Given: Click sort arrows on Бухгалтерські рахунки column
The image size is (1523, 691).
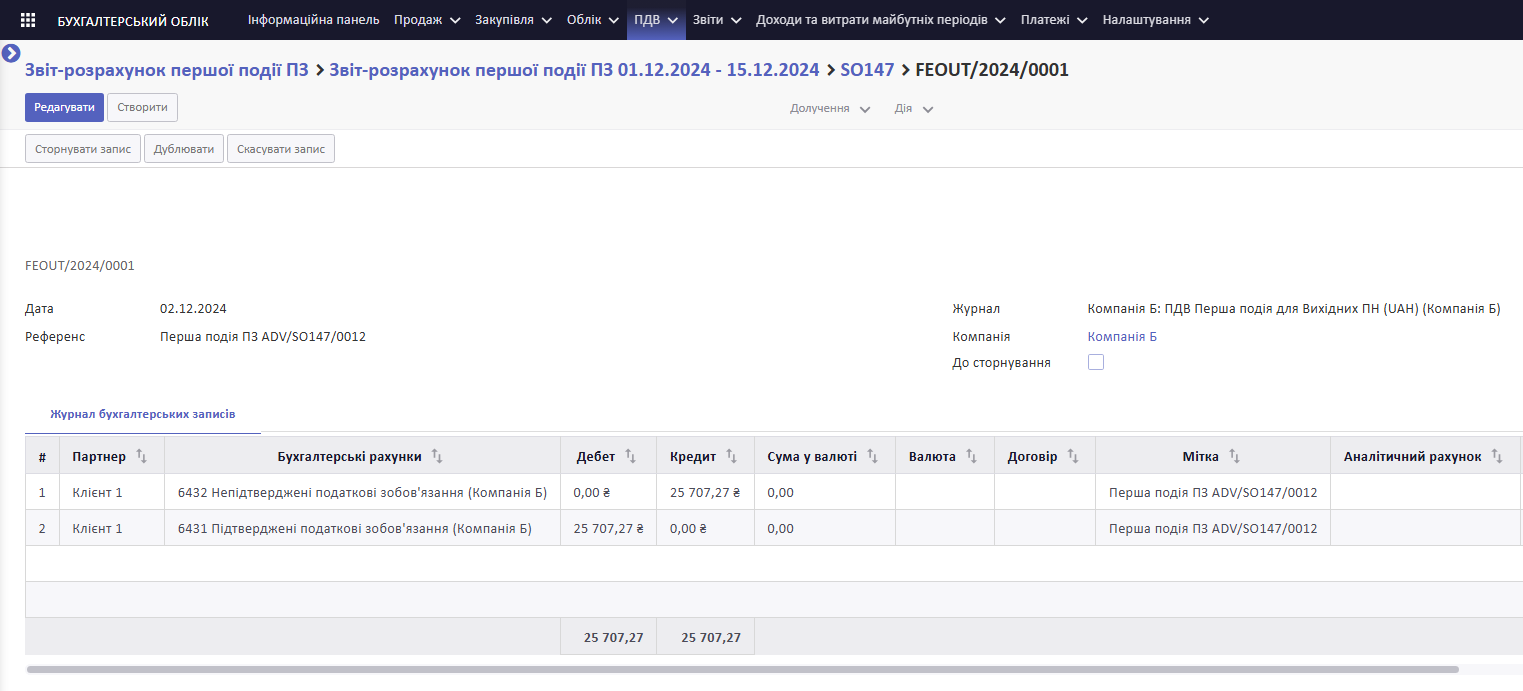Looking at the screenshot, I should point(437,456).
